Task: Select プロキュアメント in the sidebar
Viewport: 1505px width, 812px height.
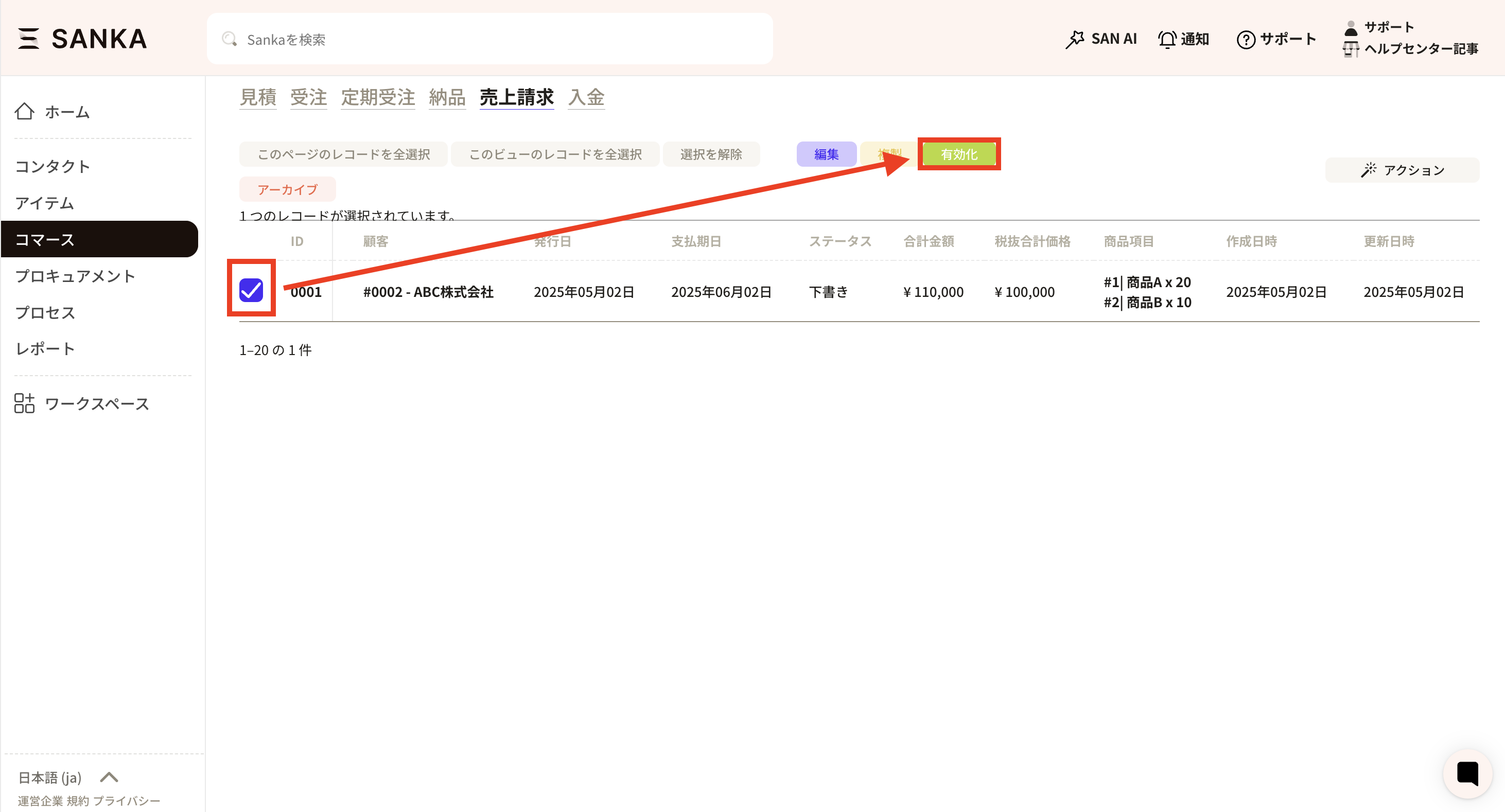Action: [x=75, y=276]
